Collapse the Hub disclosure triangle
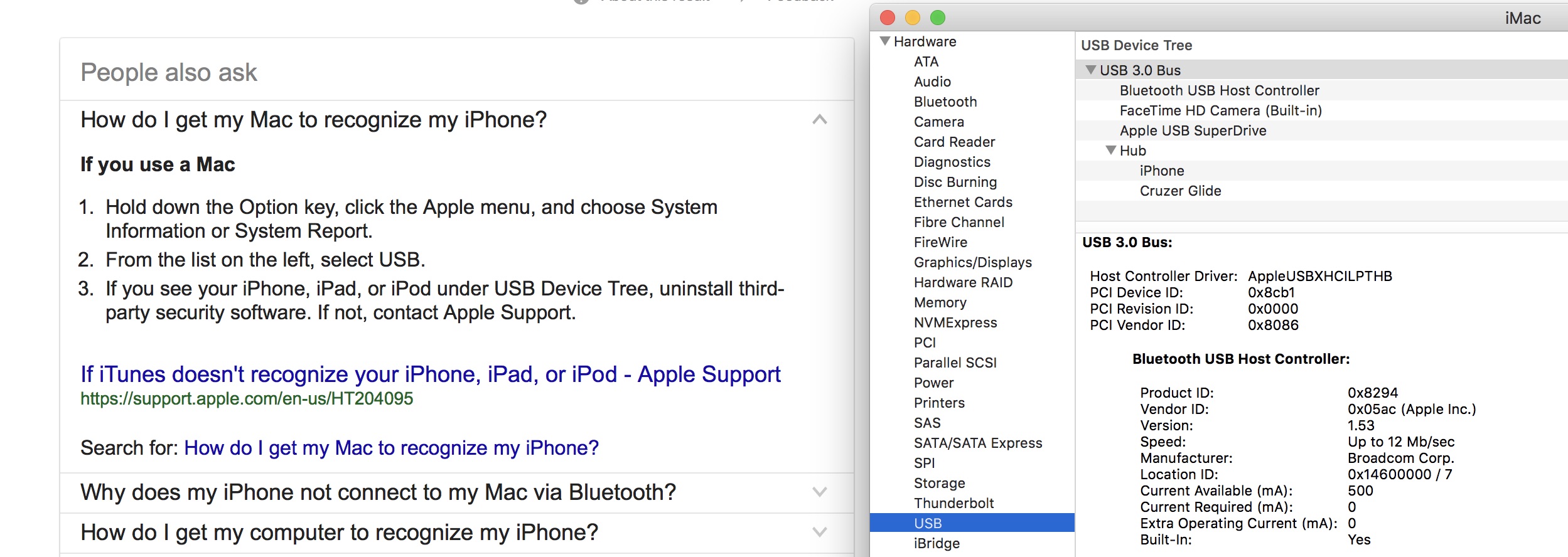 pyautogui.click(x=1111, y=151)
